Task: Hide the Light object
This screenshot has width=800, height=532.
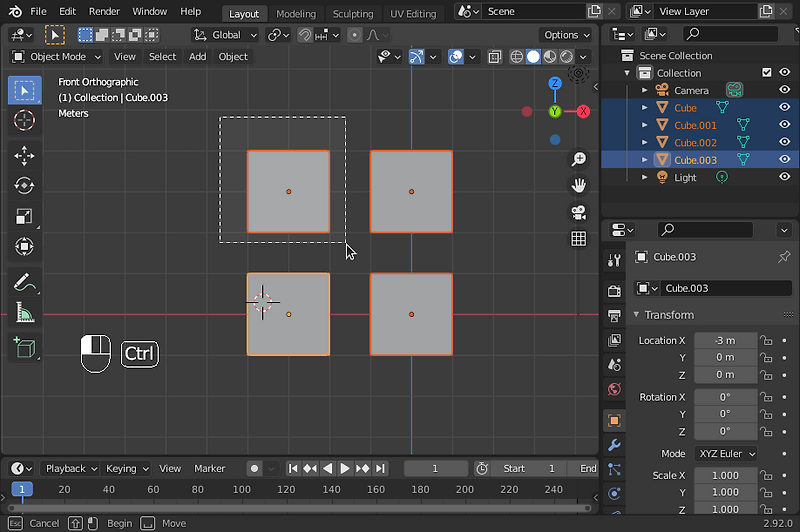Action: pos(784,177)
